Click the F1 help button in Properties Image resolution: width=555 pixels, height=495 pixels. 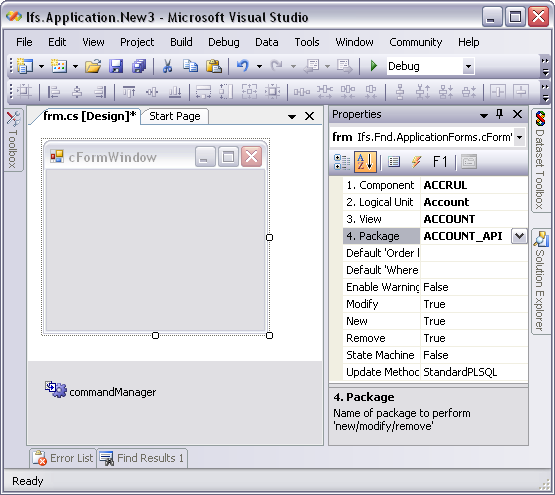(x=440, y=162)
